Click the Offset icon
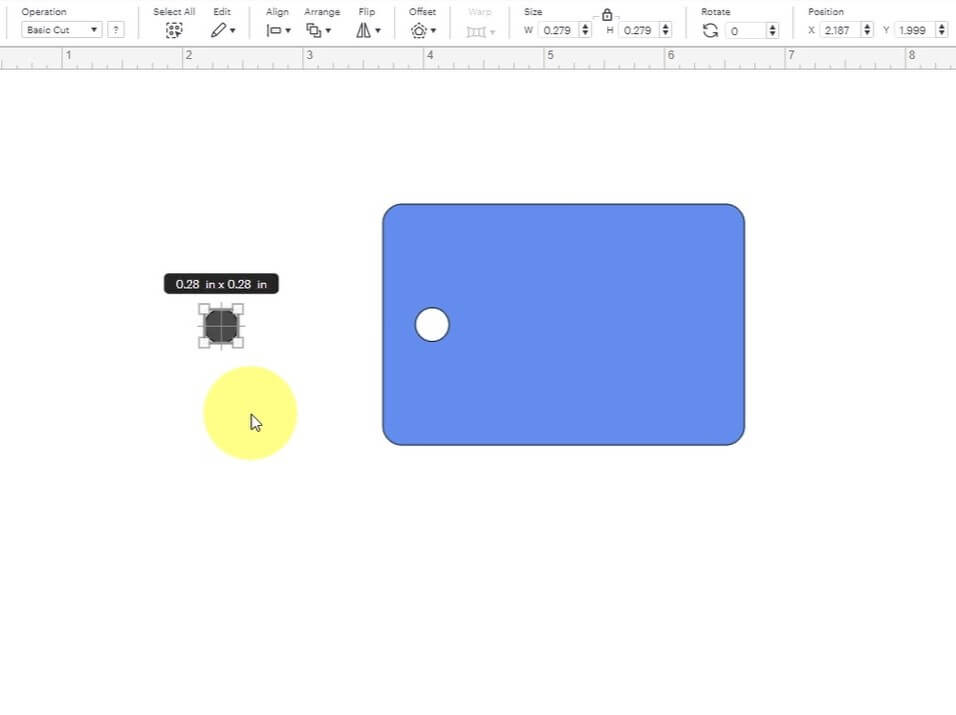The width and height of the screenshot is (956, 715). tap(419, 30)
